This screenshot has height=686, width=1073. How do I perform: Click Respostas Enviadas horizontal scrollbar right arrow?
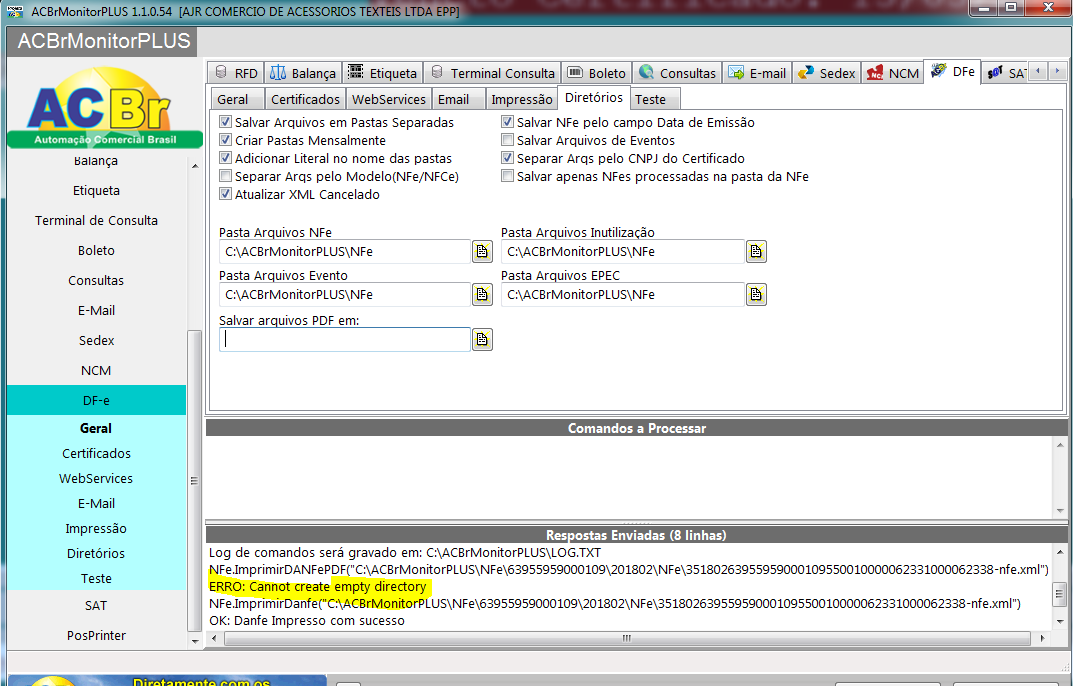(x=1042, y=638)
